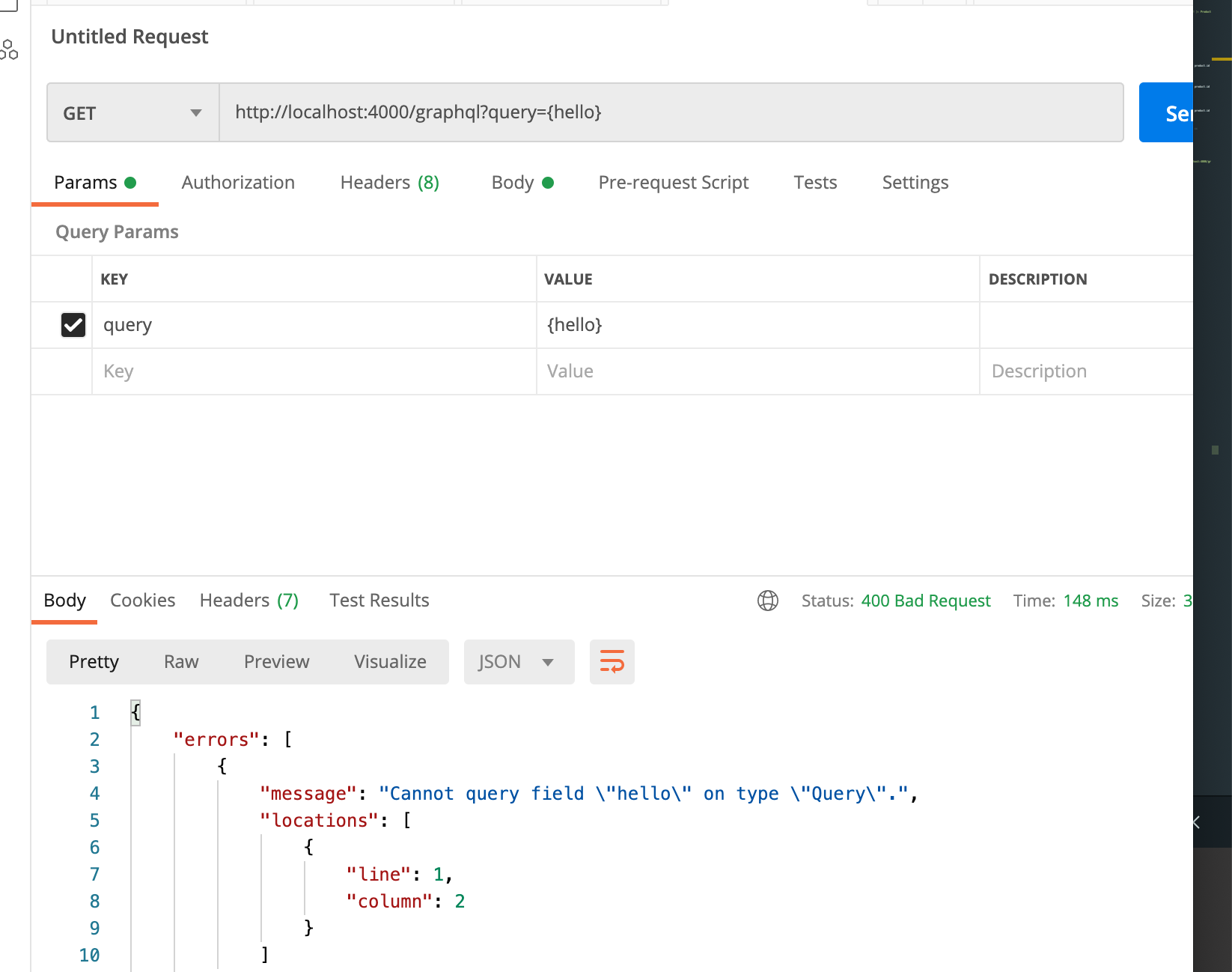
Task: Click the Query Params heading
Action: click(117, 232)
